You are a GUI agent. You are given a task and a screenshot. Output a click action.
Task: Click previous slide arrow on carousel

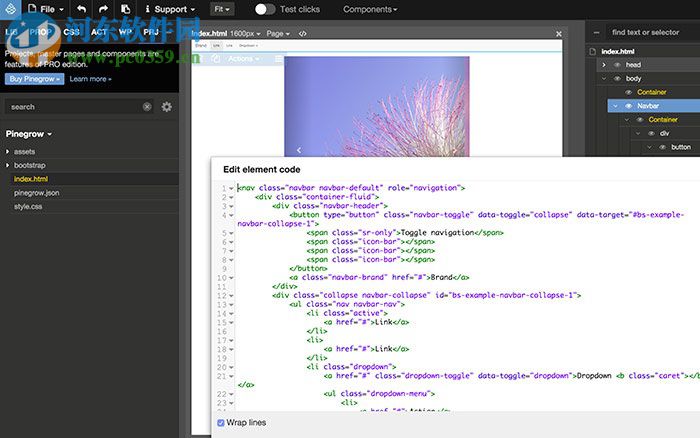point(299,150)
